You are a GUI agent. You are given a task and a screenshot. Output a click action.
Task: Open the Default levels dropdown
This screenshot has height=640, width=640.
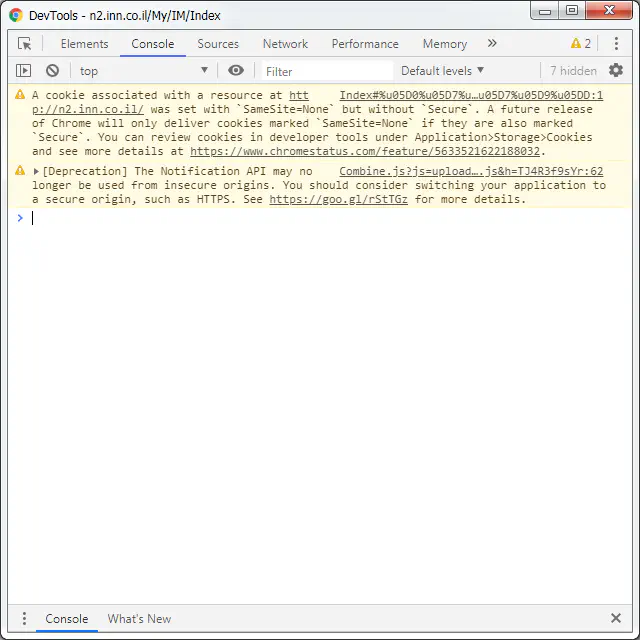tap(442, 71)
